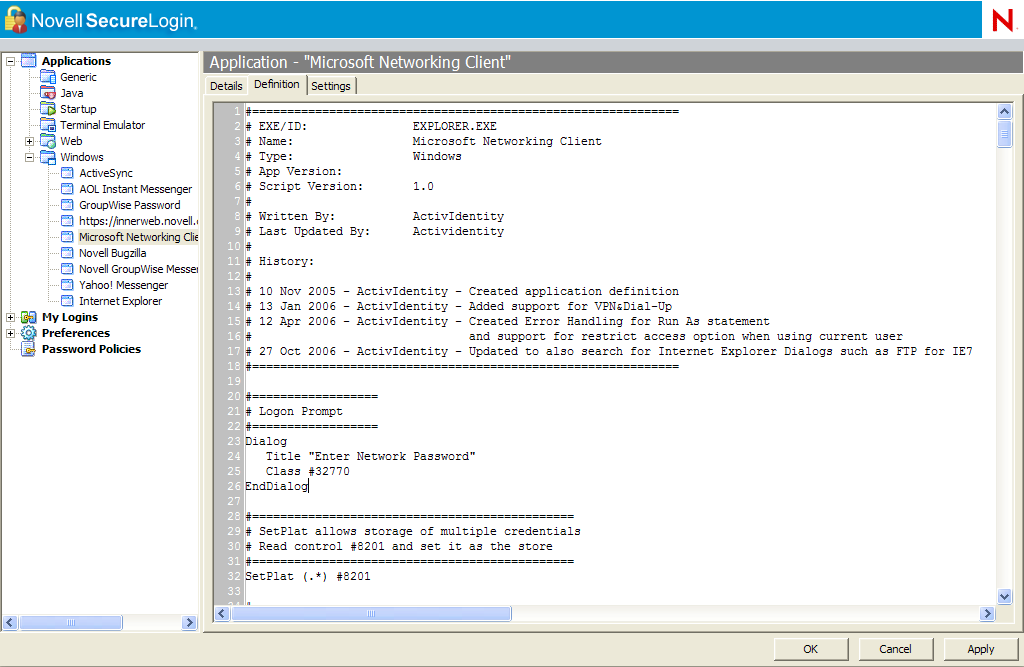
Task: Click the tree panel scroll right arrow
Action: [x=189, y=623]
